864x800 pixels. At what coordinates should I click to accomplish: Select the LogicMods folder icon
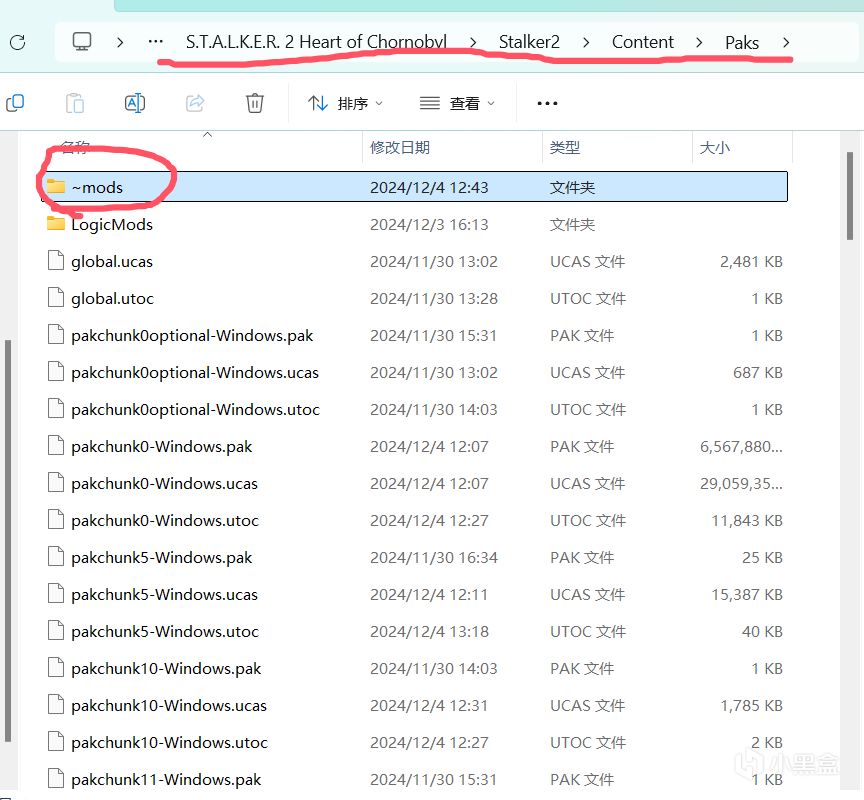coord(56,223)
